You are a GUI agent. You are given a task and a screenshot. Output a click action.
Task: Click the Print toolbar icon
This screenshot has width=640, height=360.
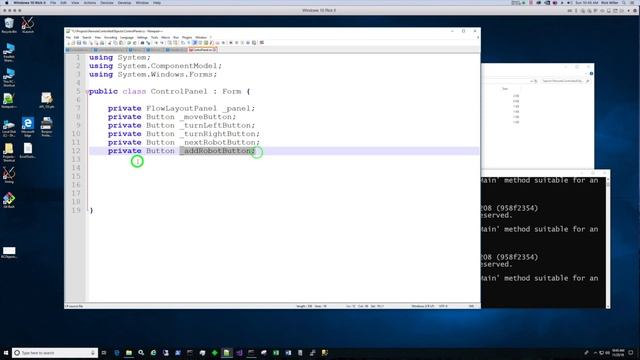point(102,42)
